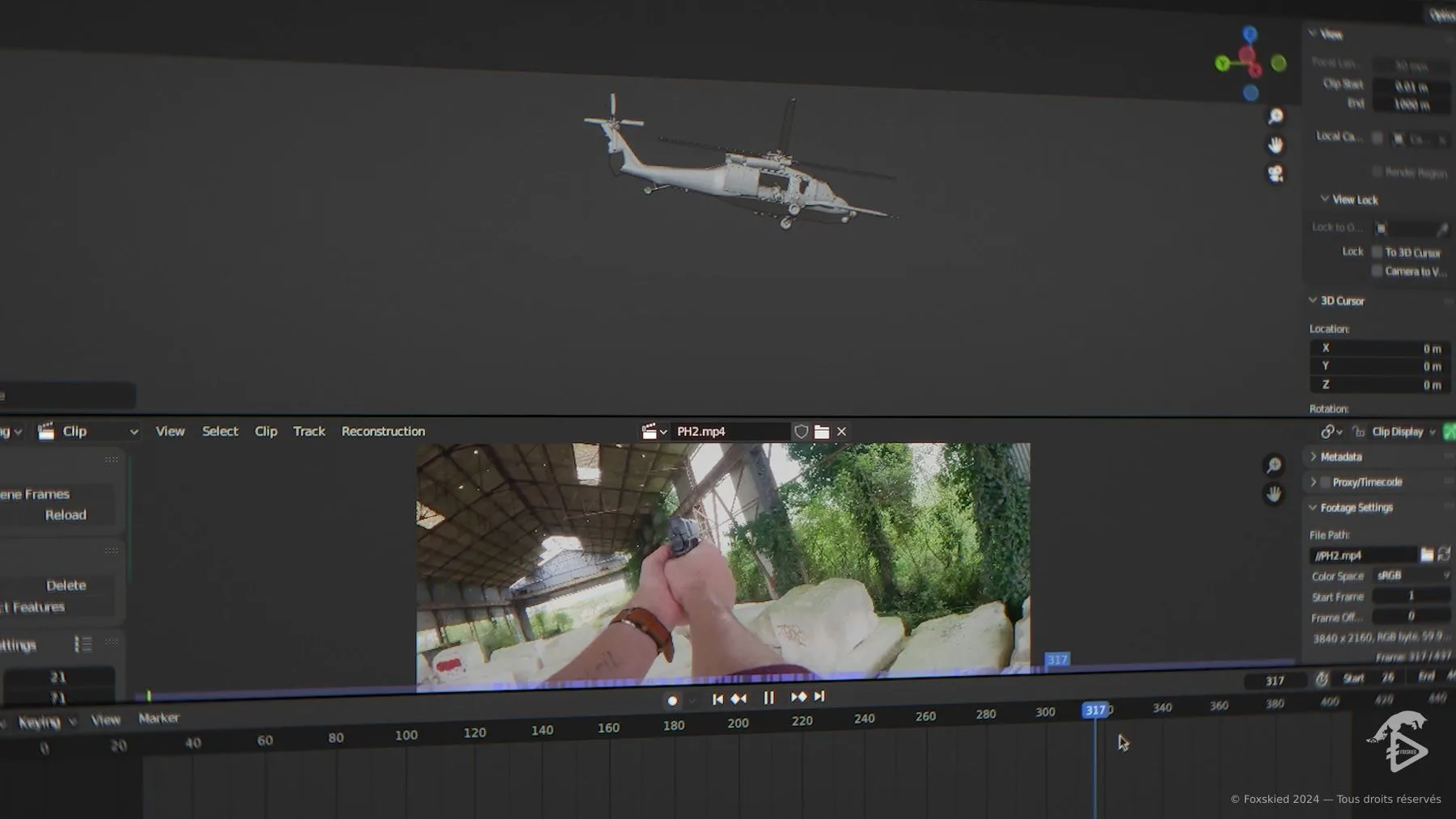Viewport: 1456px width, 819px height.
Task: Click the frame 317 playhead marker
Action: [x=1094, y=710]
